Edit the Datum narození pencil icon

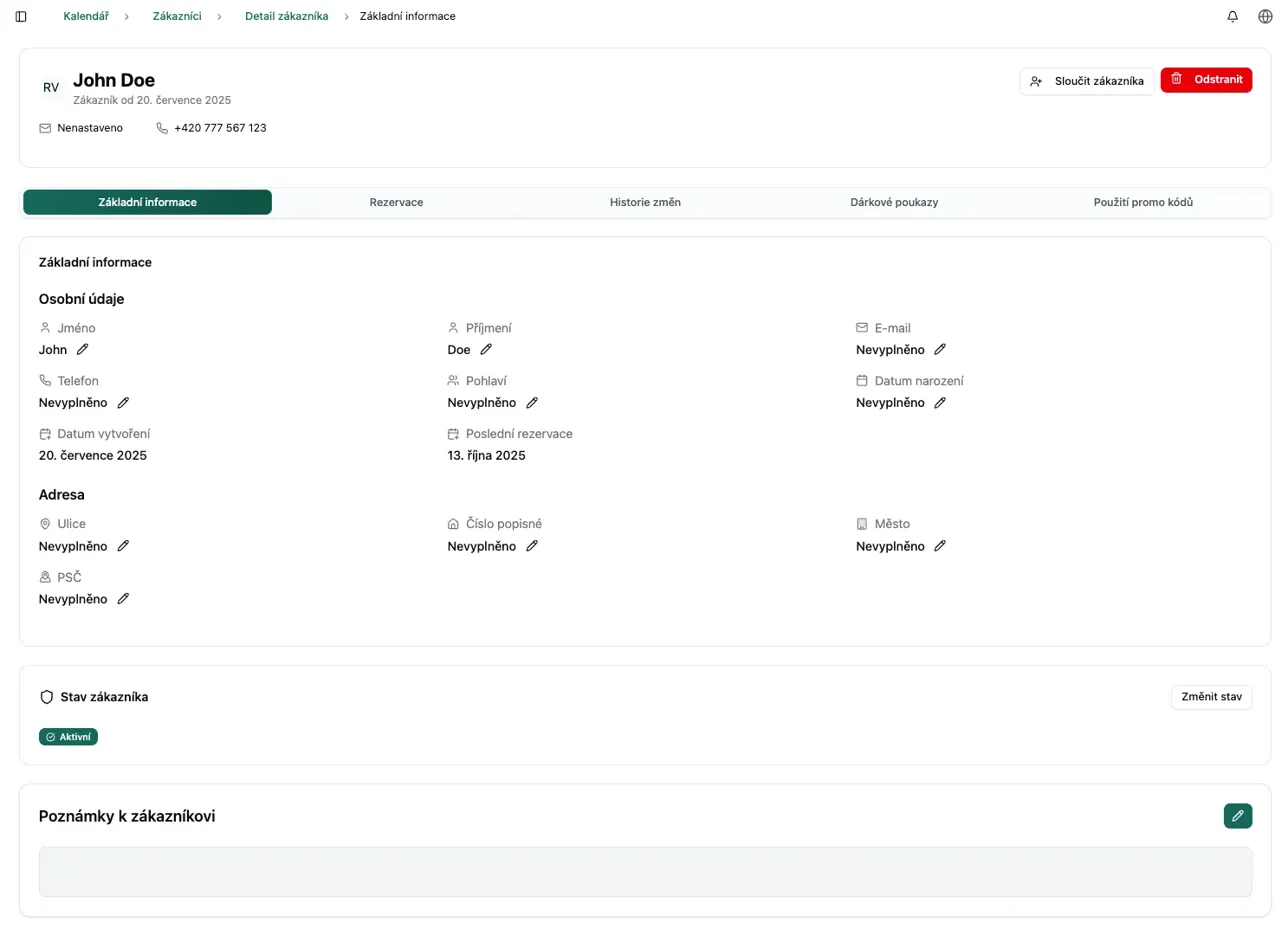point(940,402)
